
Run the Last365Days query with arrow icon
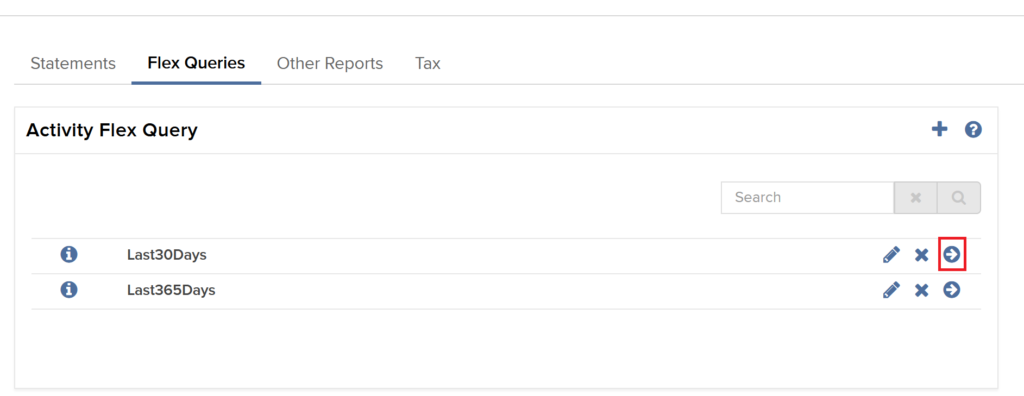point(952,289)
